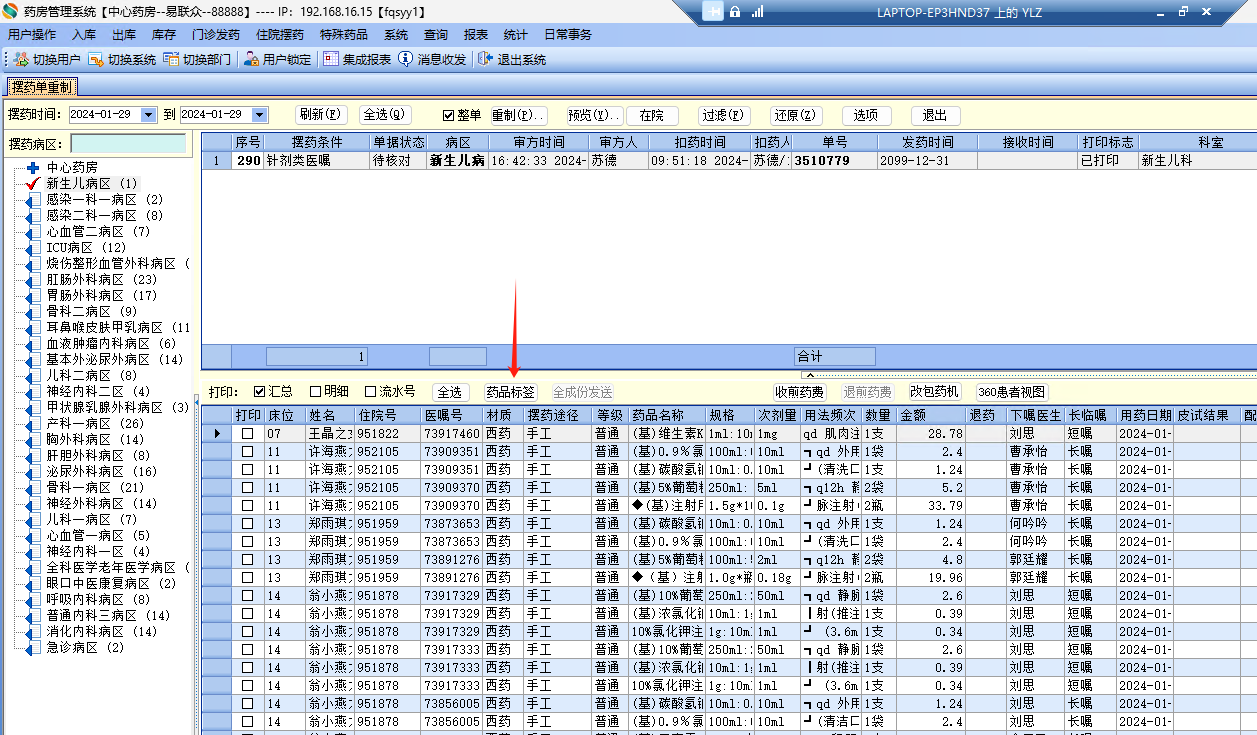Click the 刷新(F) button
Image resolution: width=1257 pixels, height=735 pixels.
[322, 115]
